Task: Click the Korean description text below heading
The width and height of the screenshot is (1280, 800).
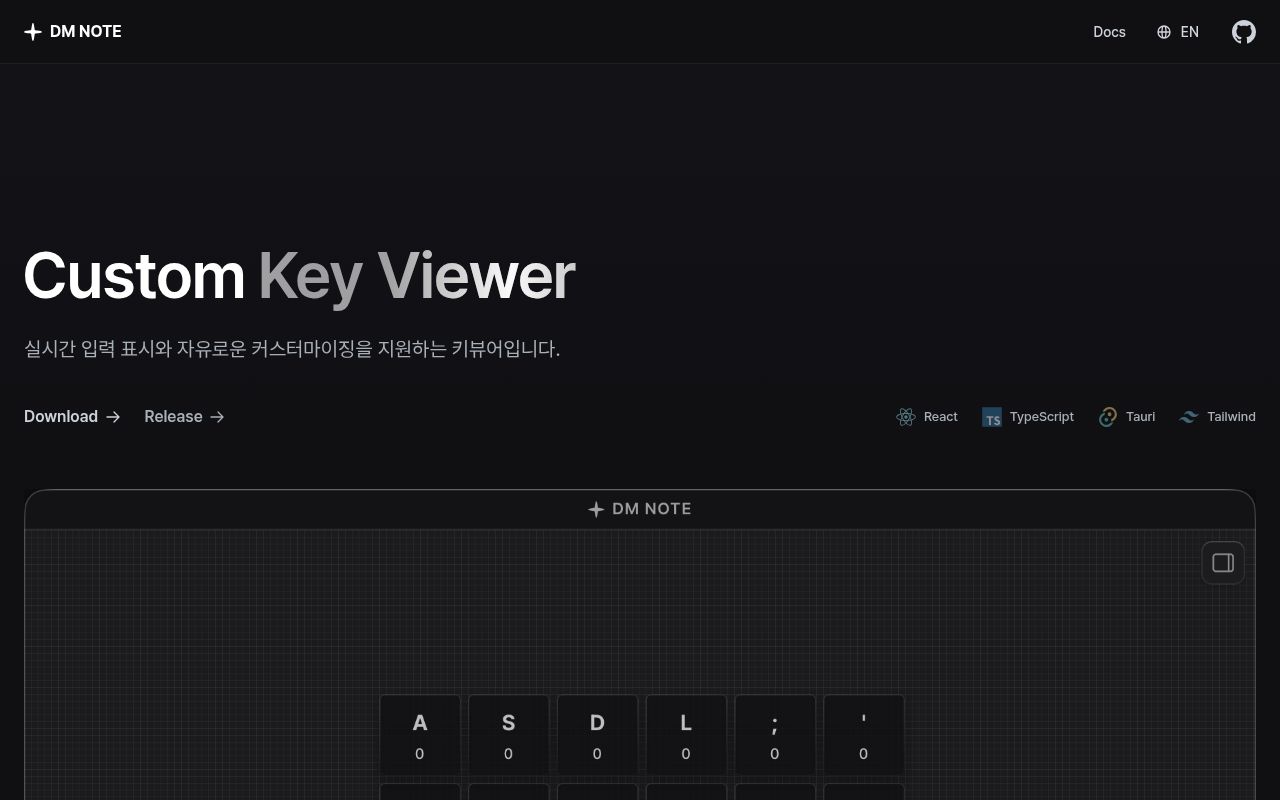Action: coord(292,349)
